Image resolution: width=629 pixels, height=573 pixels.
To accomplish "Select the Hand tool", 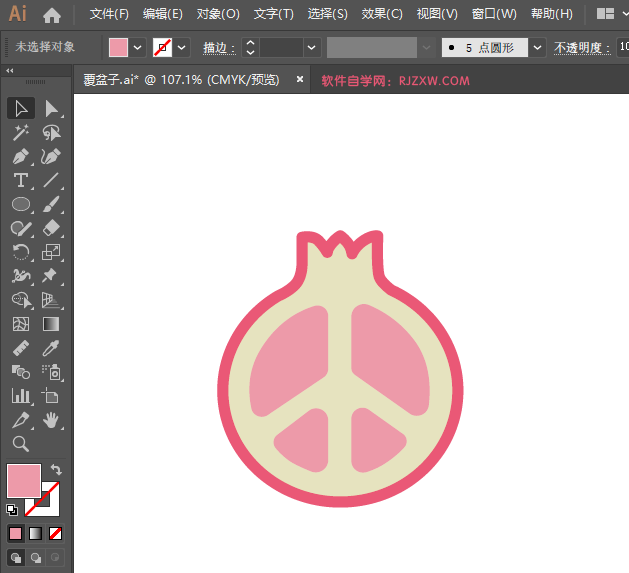I will point(51,420).
